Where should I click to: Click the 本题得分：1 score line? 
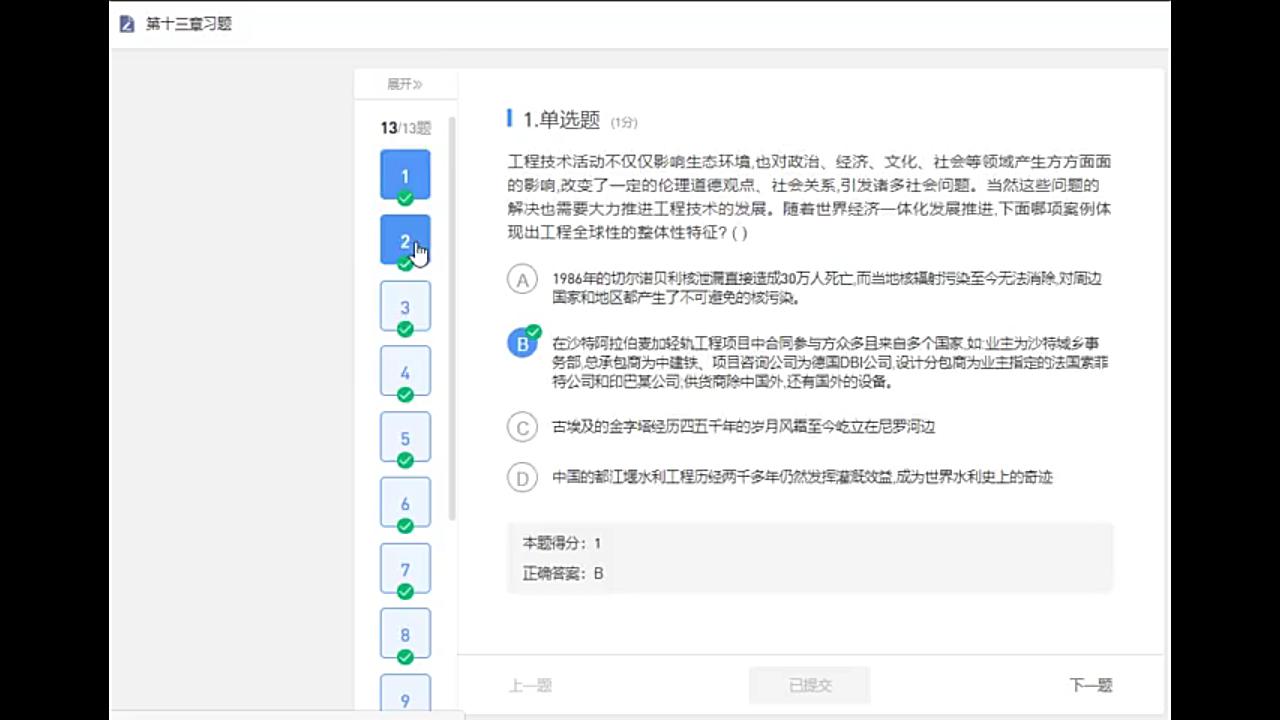coord(562,543)
